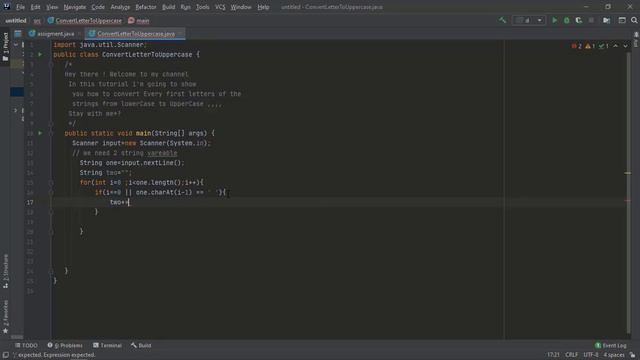The width and height of the screenshot is (640, 360).
Task: Click the Build Project hammer icon
Action: 502,20
